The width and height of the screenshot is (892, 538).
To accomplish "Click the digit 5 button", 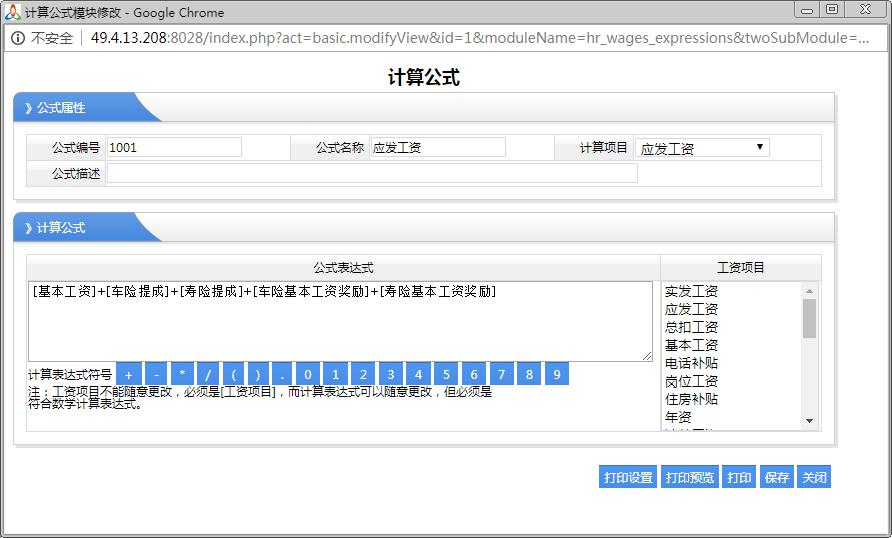I will click(x=446, y=374).
